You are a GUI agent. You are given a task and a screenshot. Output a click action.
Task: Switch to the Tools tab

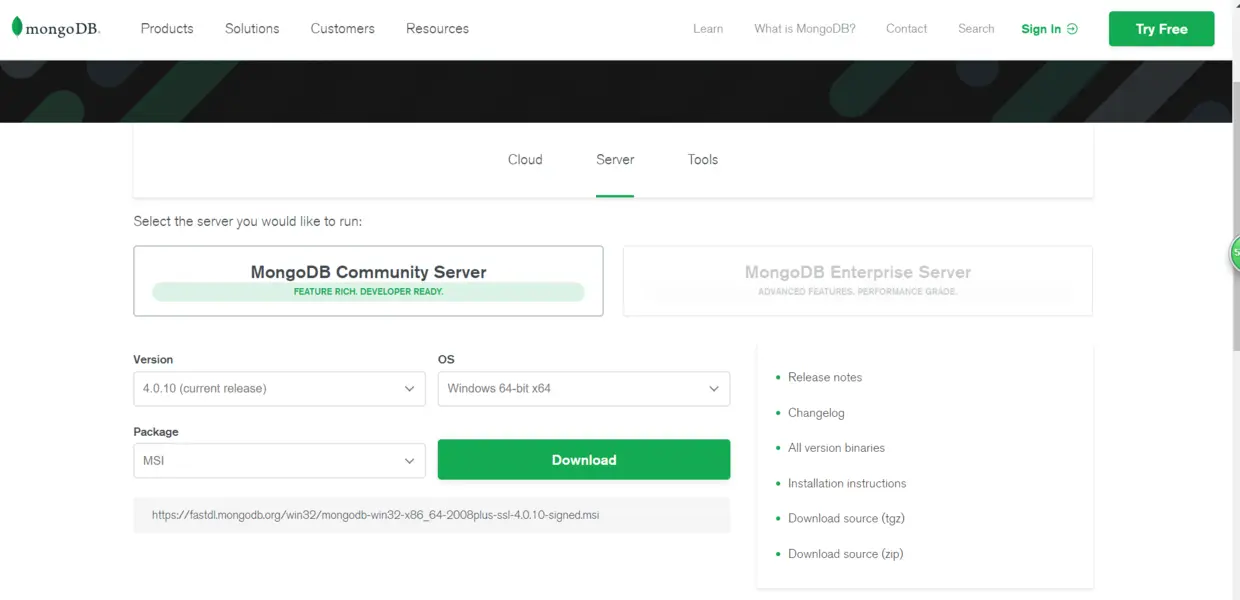tap(703, 160)
